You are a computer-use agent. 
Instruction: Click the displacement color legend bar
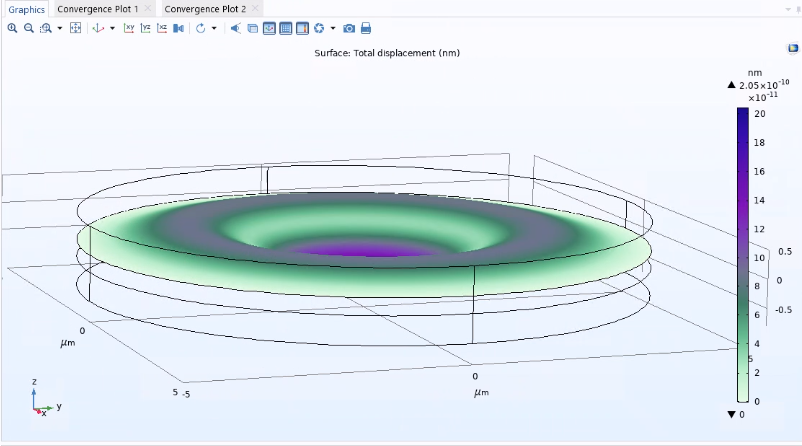point(743,255)
